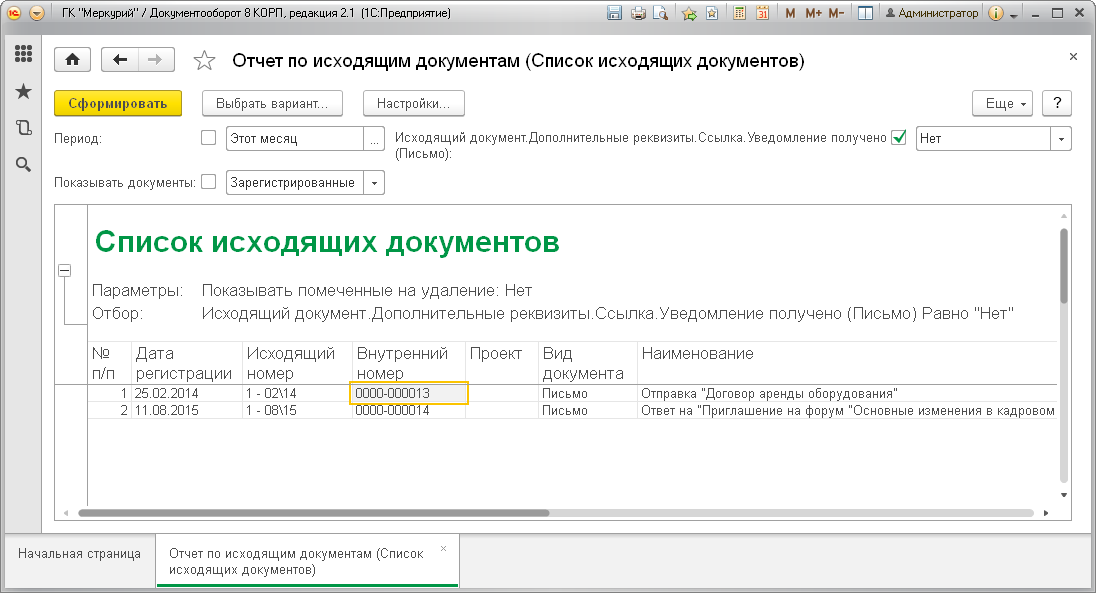Click the scroll down arrow of the report
1096x593 pixels.
tap(1064, 495)
